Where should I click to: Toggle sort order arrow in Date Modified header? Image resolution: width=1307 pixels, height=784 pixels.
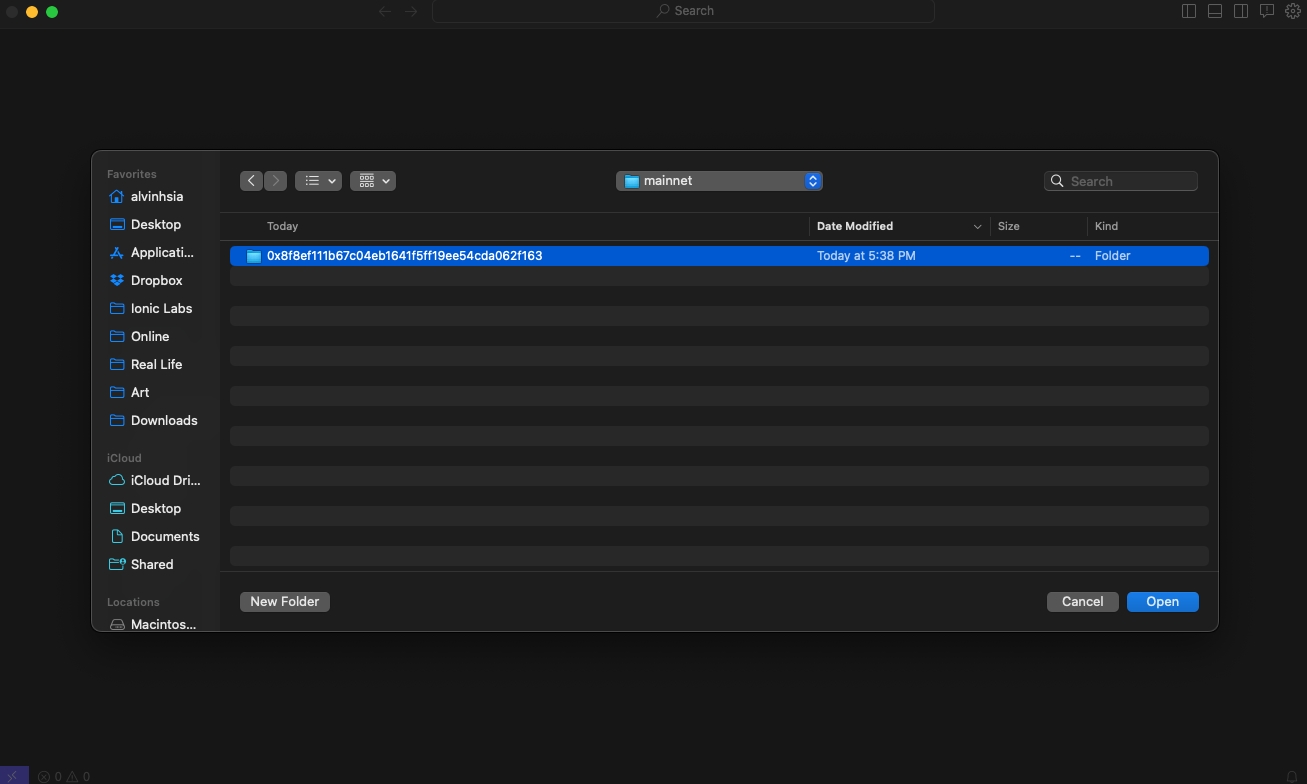(x=977, y=226)
